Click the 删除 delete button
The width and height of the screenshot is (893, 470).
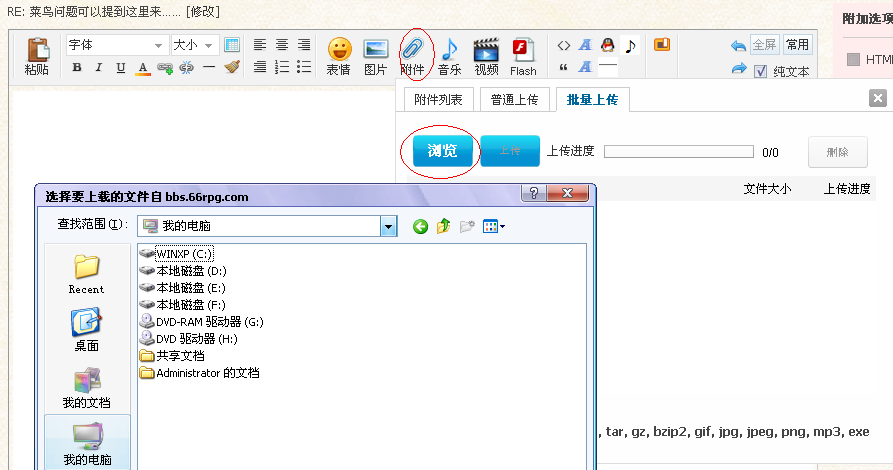(x=838, y=152)
